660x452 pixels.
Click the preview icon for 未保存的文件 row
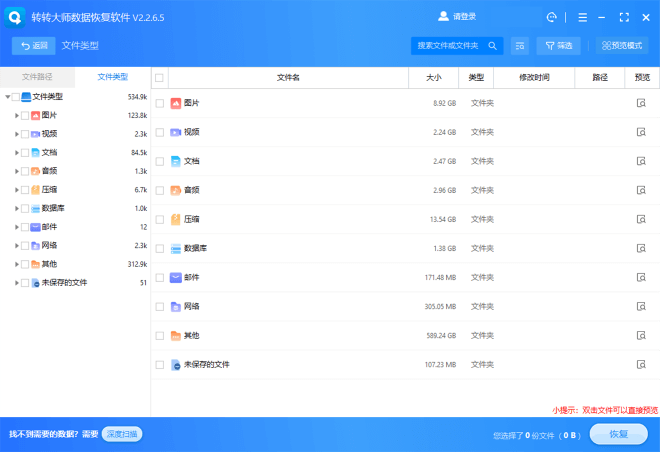[641, 365]
